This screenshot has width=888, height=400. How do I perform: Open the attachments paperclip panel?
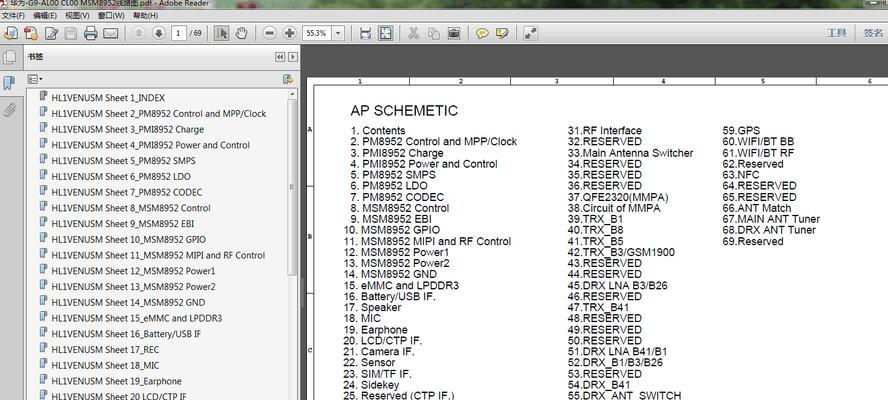coord(9,109)
